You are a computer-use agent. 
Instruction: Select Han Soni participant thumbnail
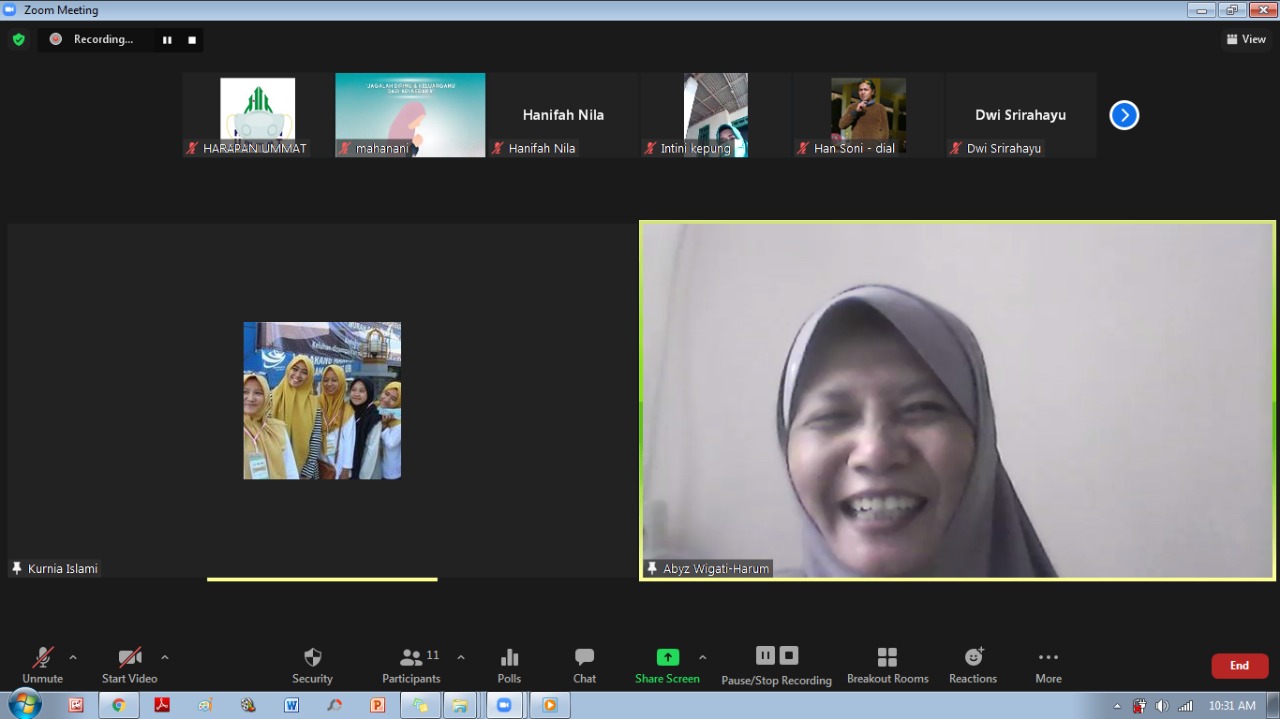[868, 115]
